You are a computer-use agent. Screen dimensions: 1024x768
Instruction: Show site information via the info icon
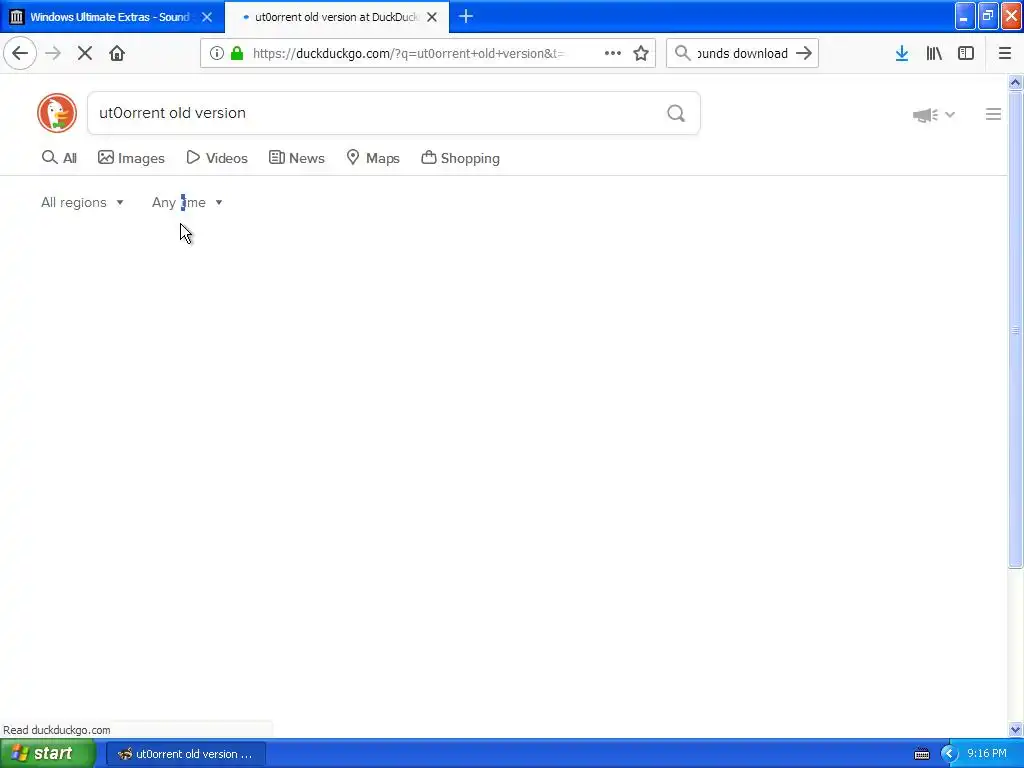click(x=217, y=54)
